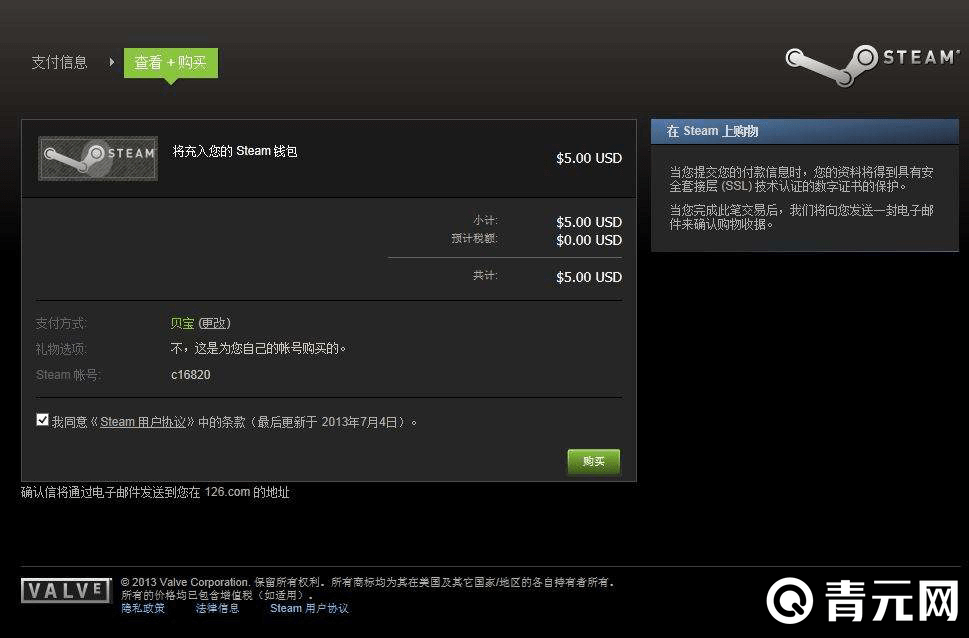Click the © 2013 Valve Corporation copyright text

coord(367,582)
